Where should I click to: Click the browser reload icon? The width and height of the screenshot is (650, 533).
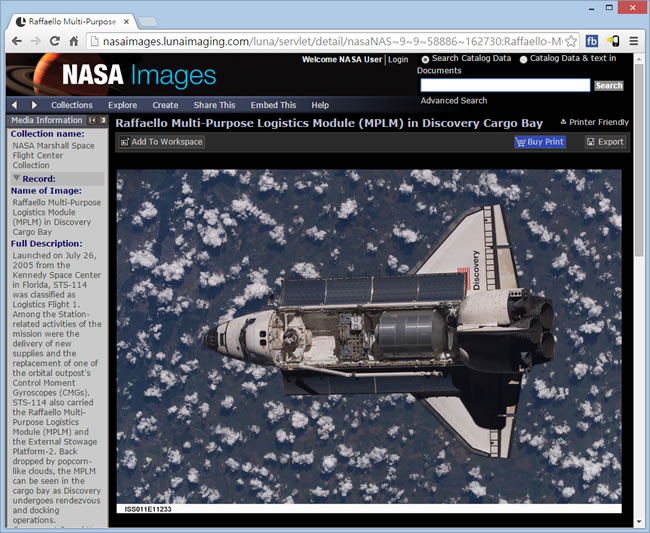click(x=55, y=41)
